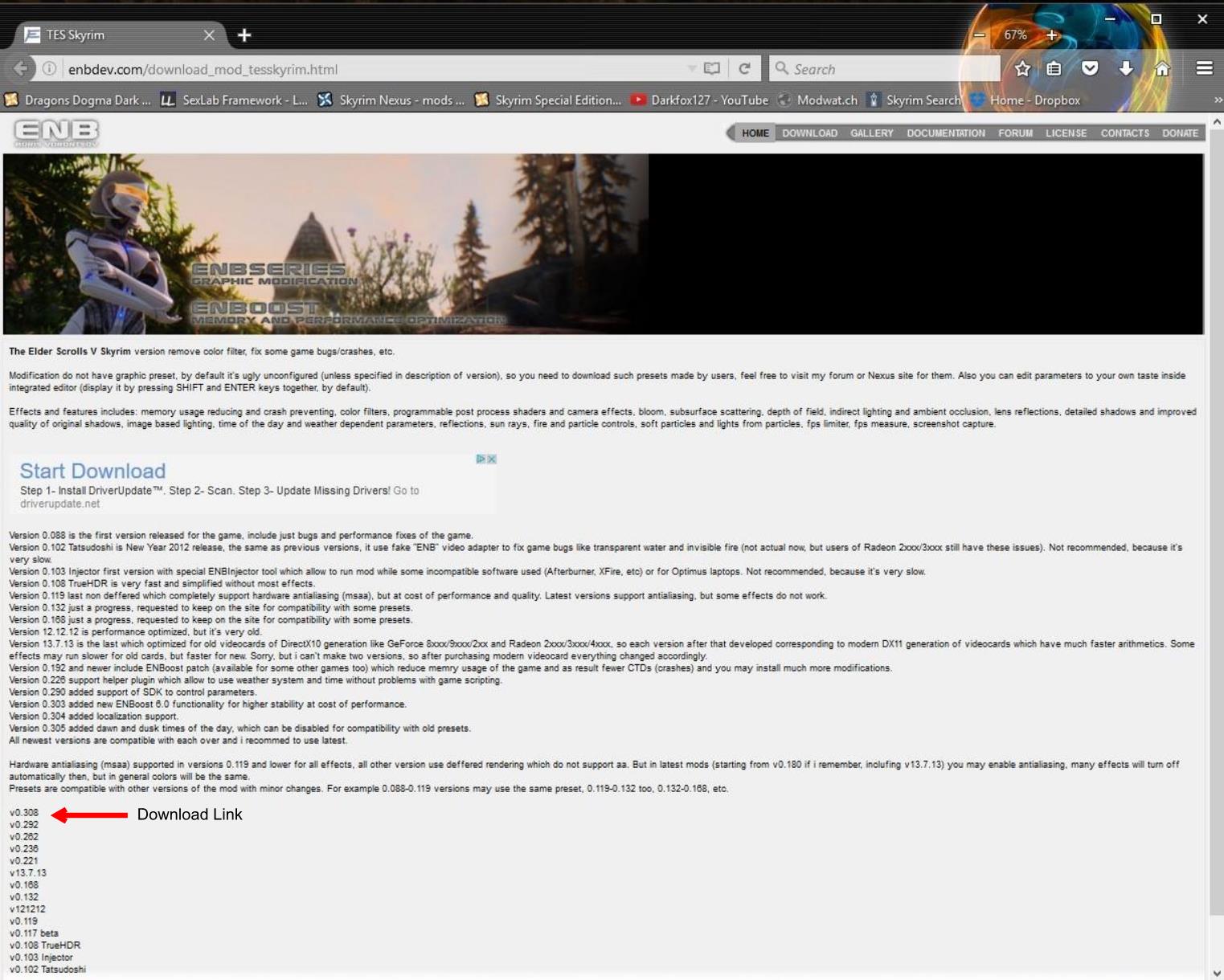Open a new browser tab

click(x=244, y=35)
